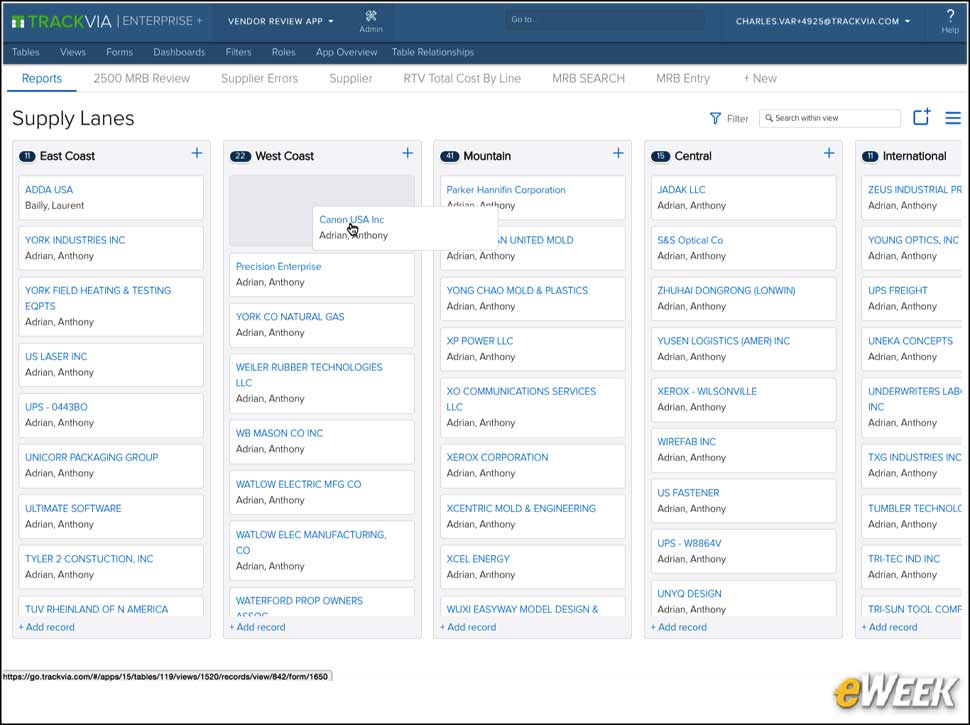Open YONG CHAO MOLD & PLASTICS record
This screenshot has height=725, width=970.
517,290
